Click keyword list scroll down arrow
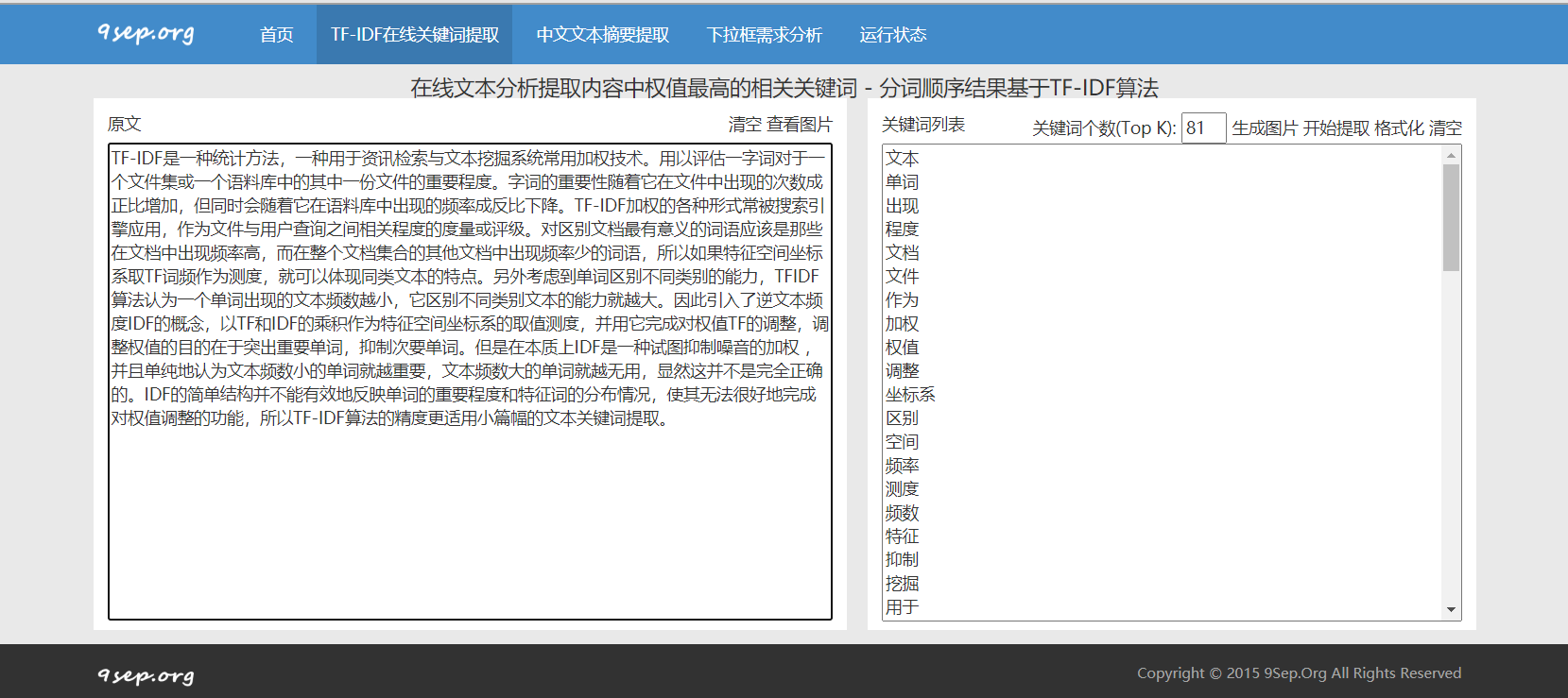 [x=1451, y=610]
